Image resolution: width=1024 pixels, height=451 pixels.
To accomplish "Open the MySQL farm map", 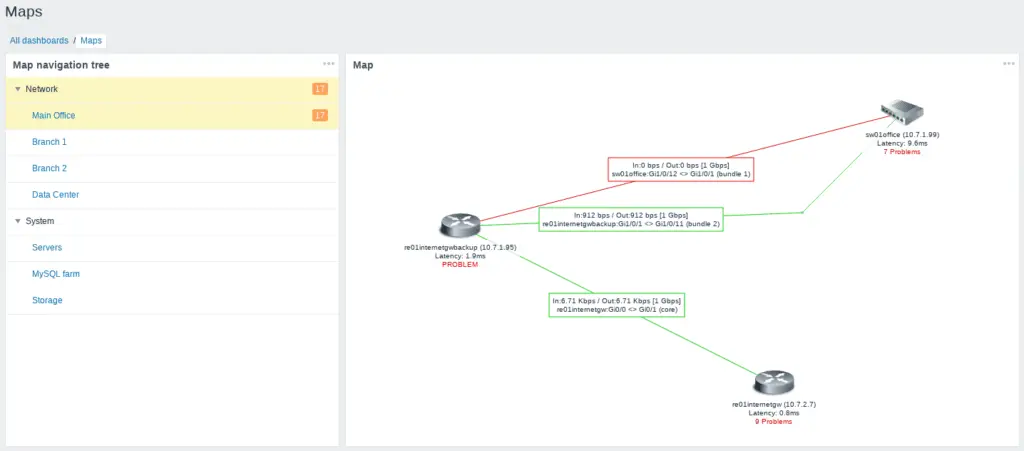I will pos(56,274).
